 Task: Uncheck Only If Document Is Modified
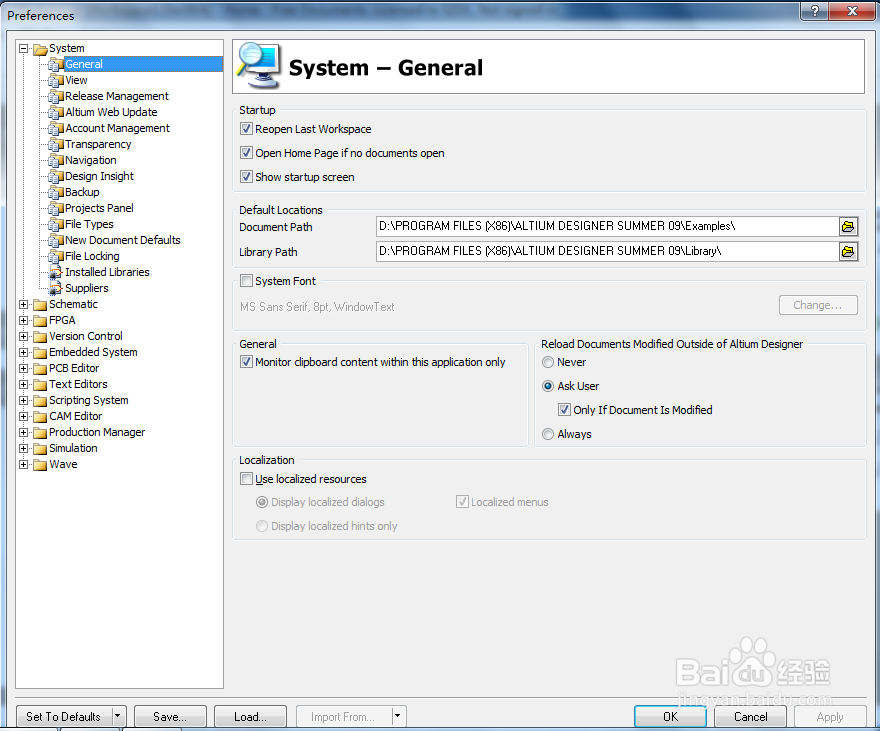click(x=564, y=410)
